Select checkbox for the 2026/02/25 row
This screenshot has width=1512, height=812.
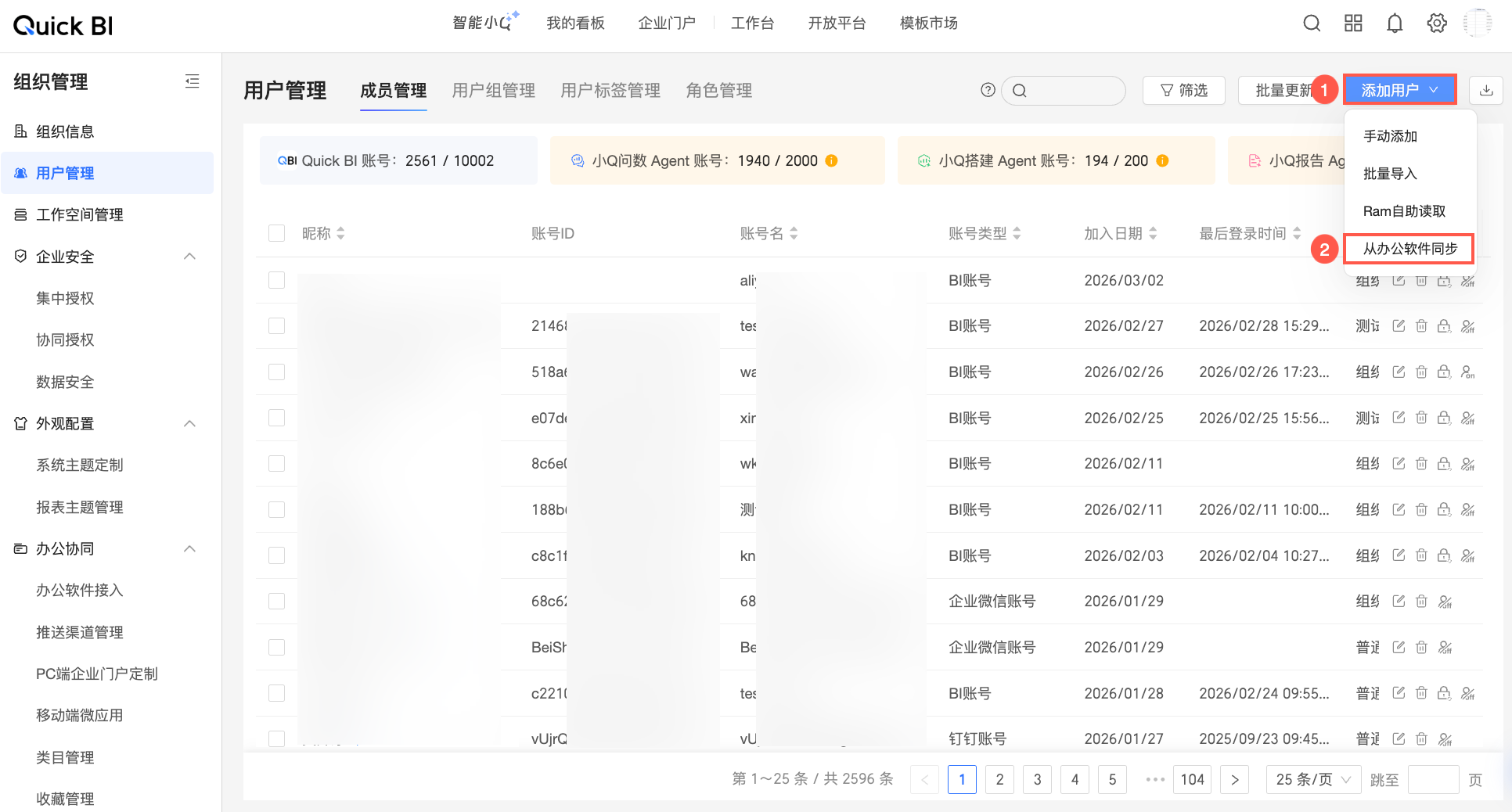(x=276, y=418)
